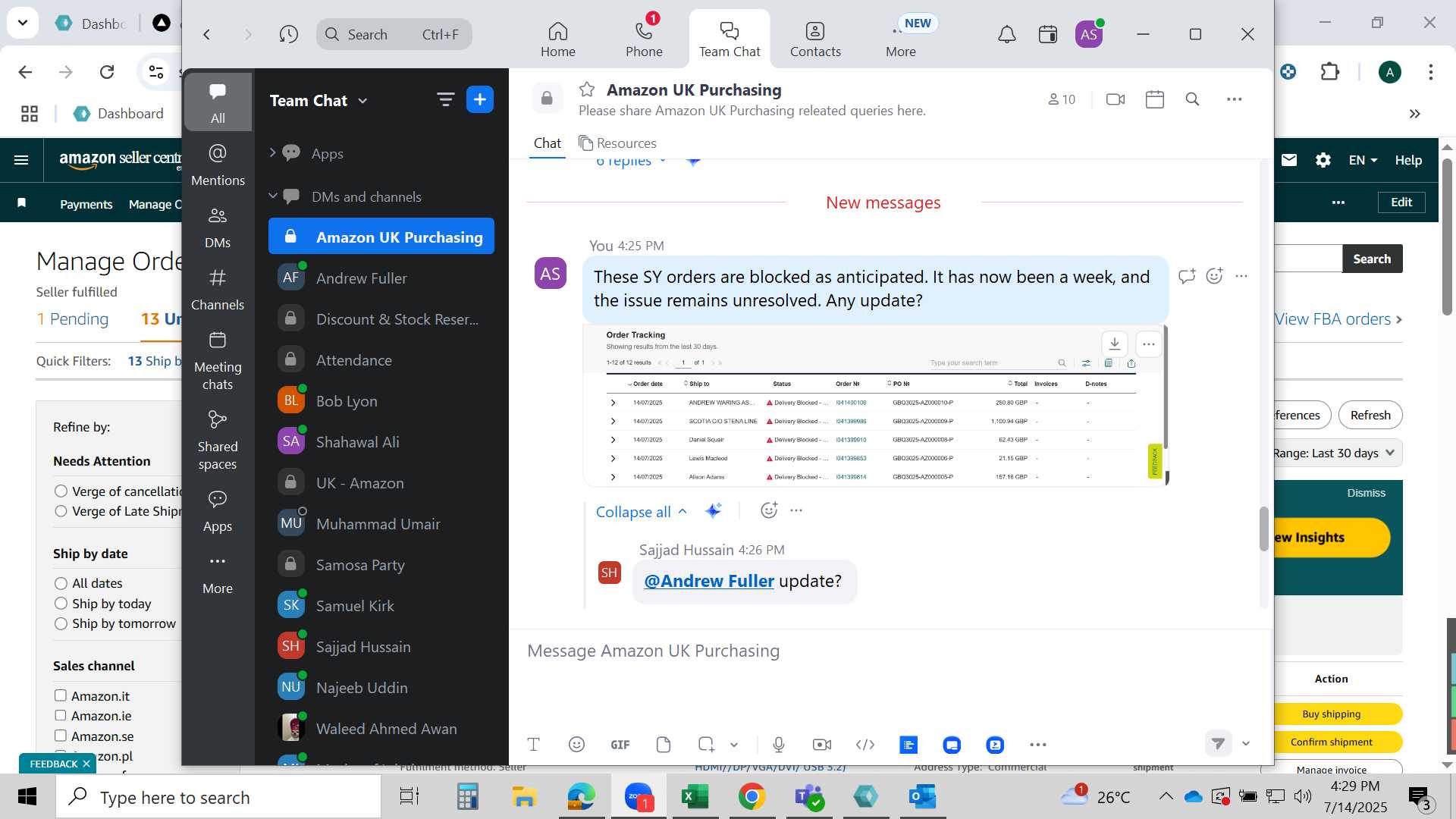Open Apps in the left sidebar
Viewport: 1456px width, 819px height.
(218, 511)
